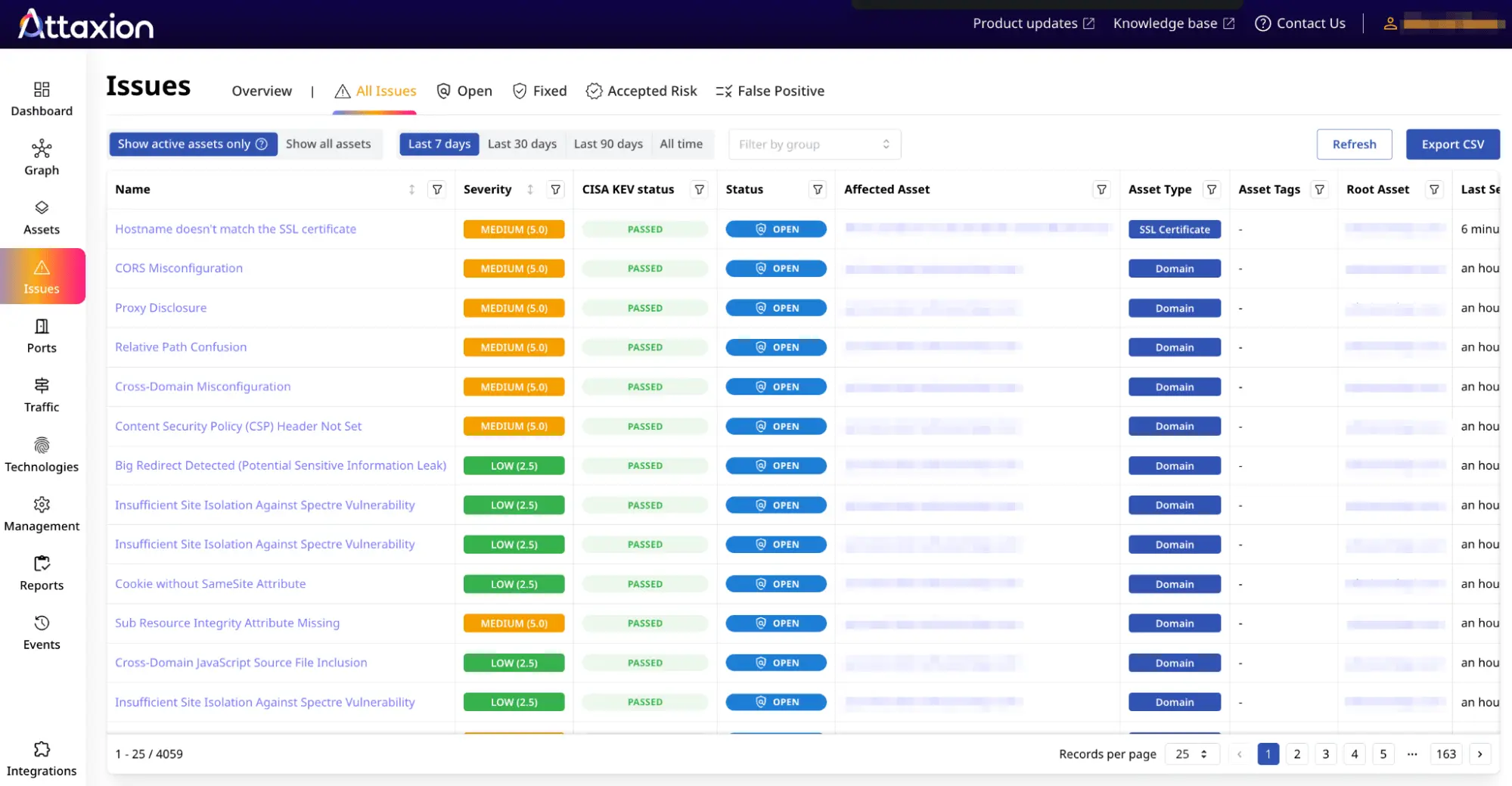
Task: Open Technologies fingerprint icon
Action: [x=42, y=446]
